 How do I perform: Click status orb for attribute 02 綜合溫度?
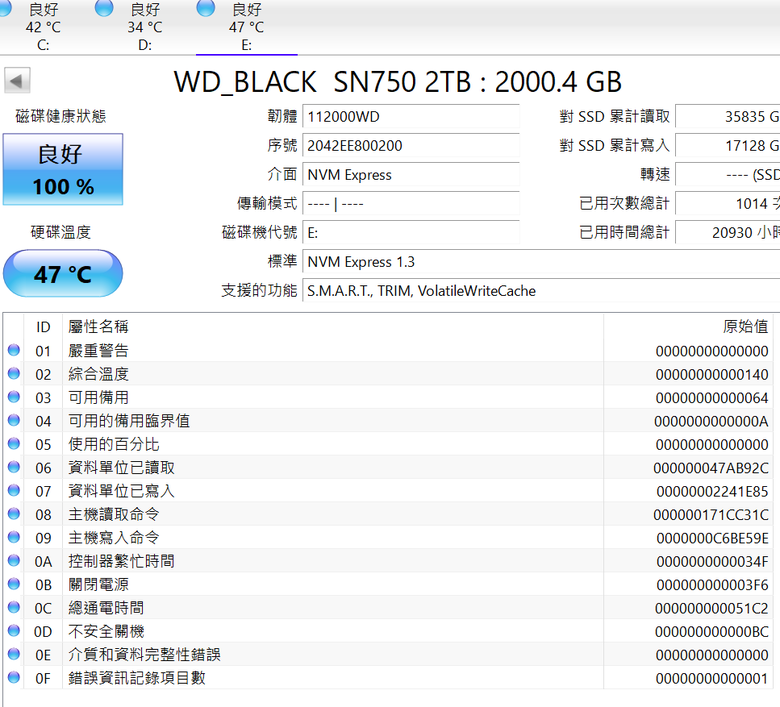pyautogui.click(x=14, y=374)
